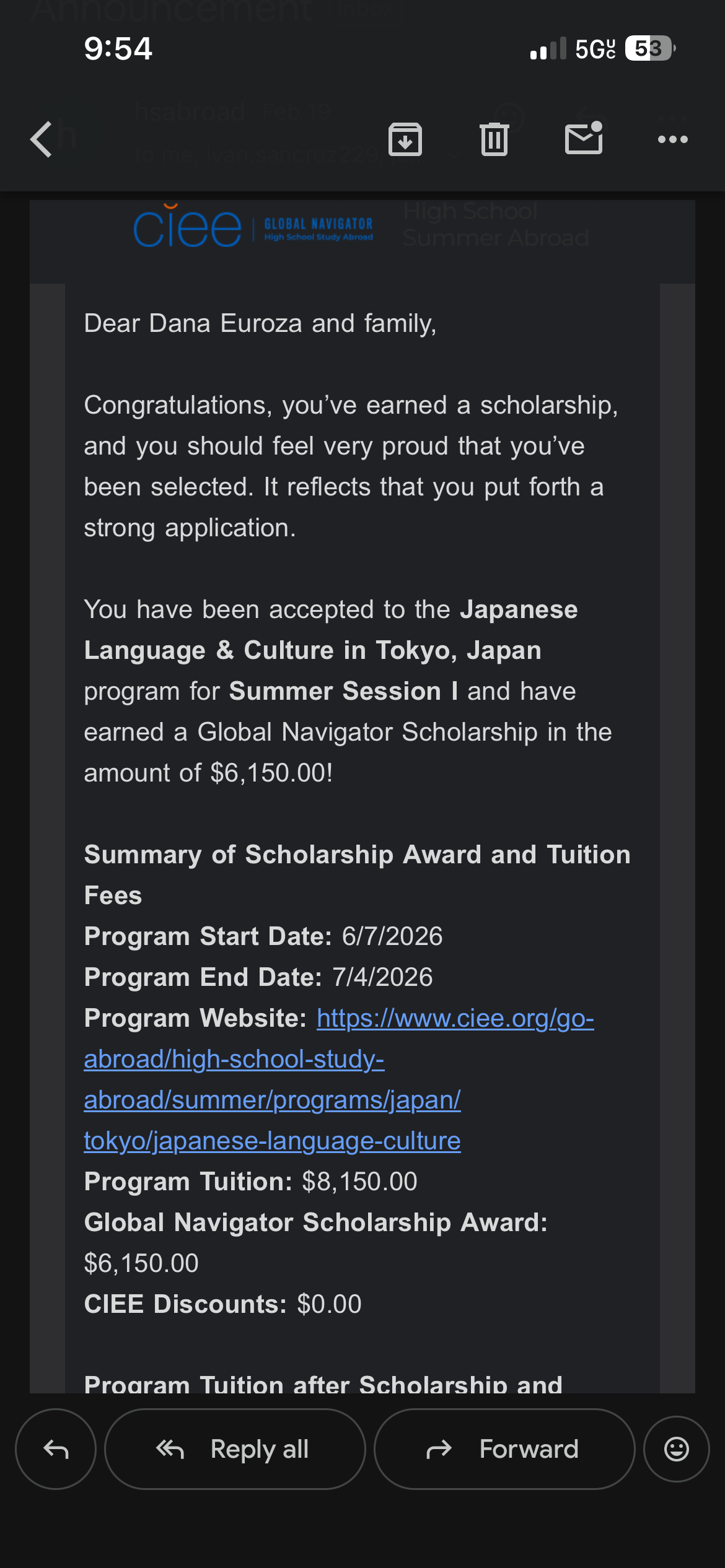Tap the 'High School Summer Abroad' banner text
The image size is (725, 1568).
click(496, 224)
